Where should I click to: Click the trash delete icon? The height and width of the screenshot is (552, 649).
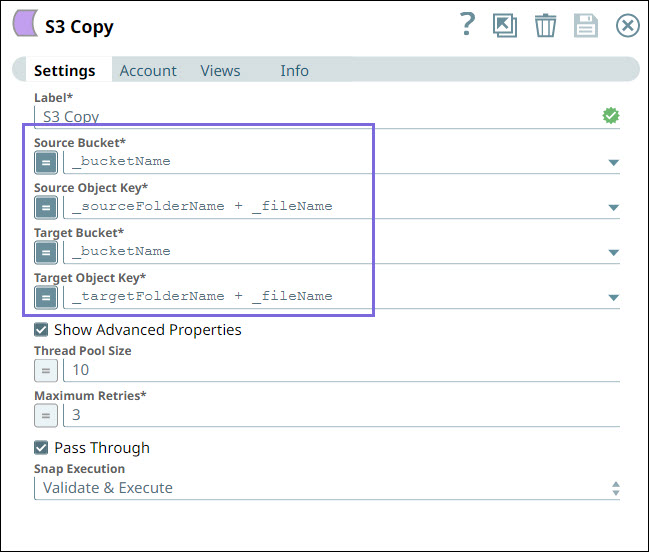pos(545,26)
